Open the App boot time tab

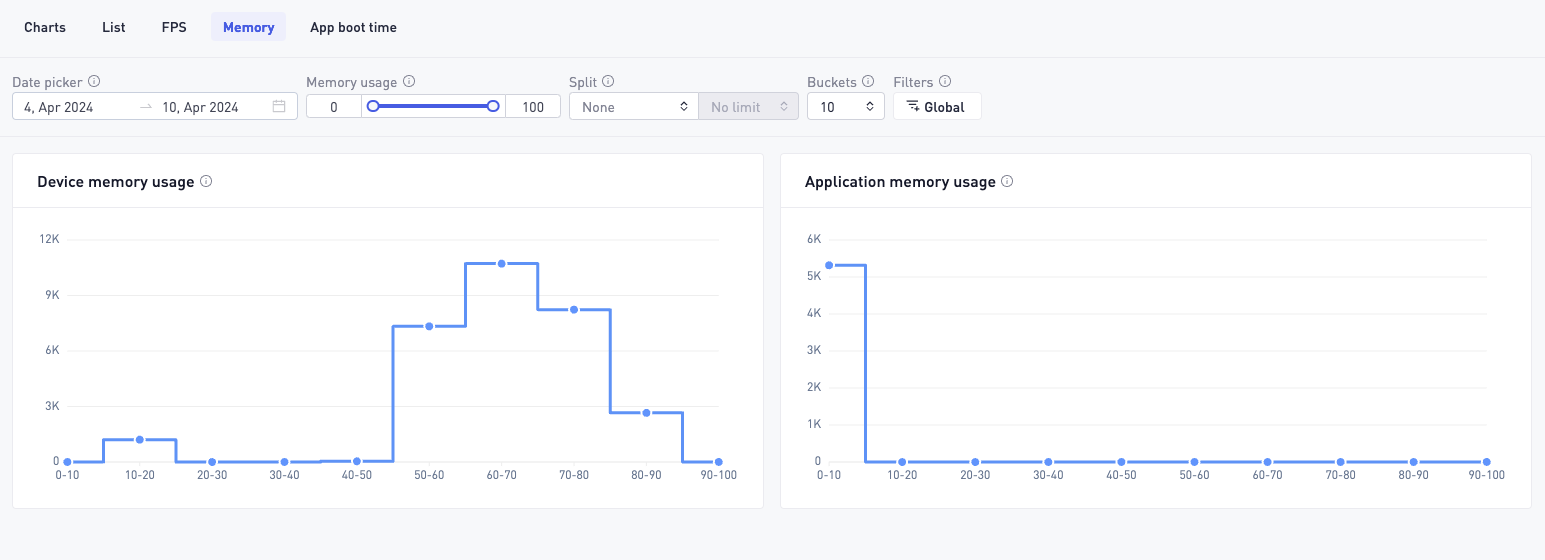pos(353,27)
